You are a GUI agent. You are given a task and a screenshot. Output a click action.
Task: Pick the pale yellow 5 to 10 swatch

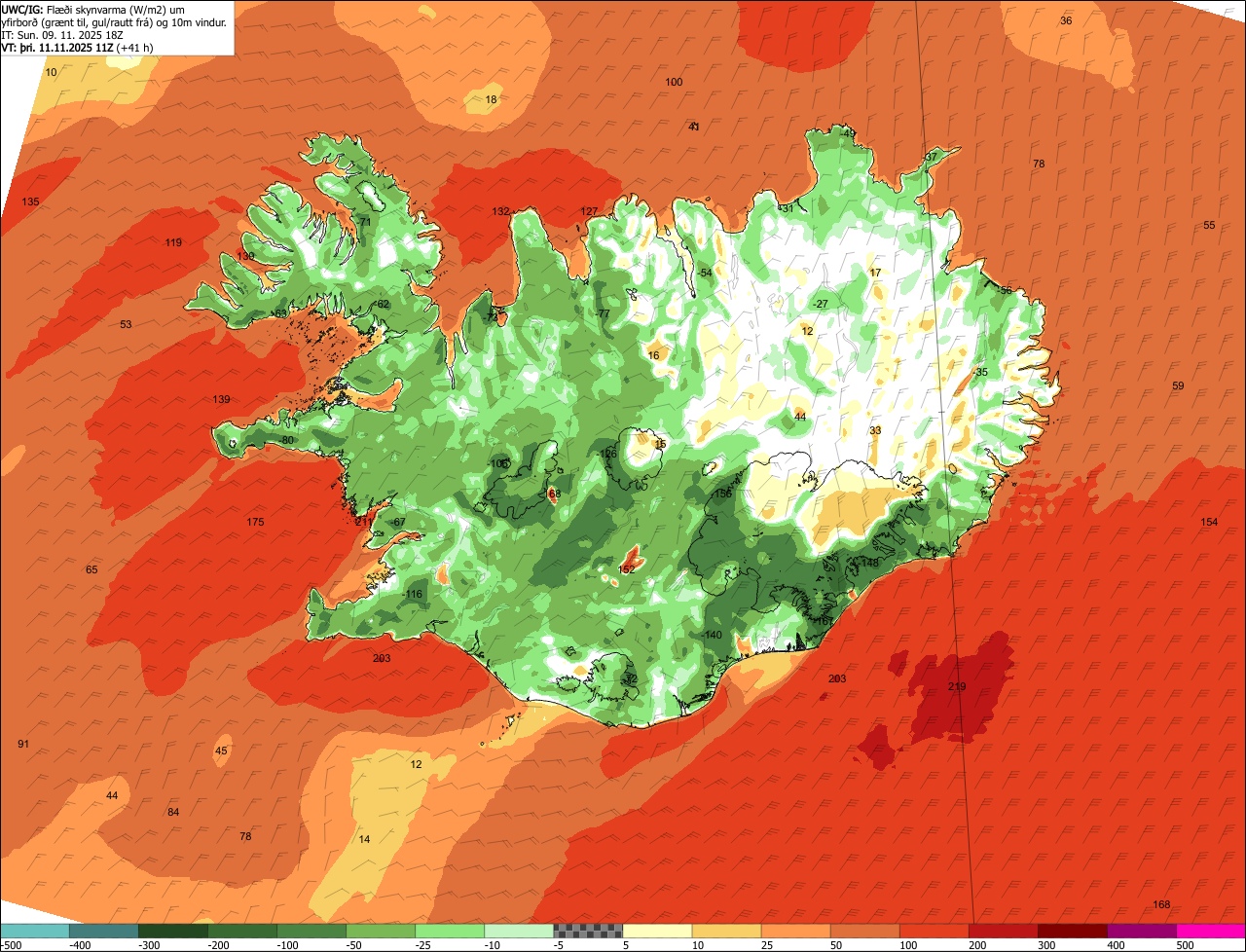tap(656, 931)
